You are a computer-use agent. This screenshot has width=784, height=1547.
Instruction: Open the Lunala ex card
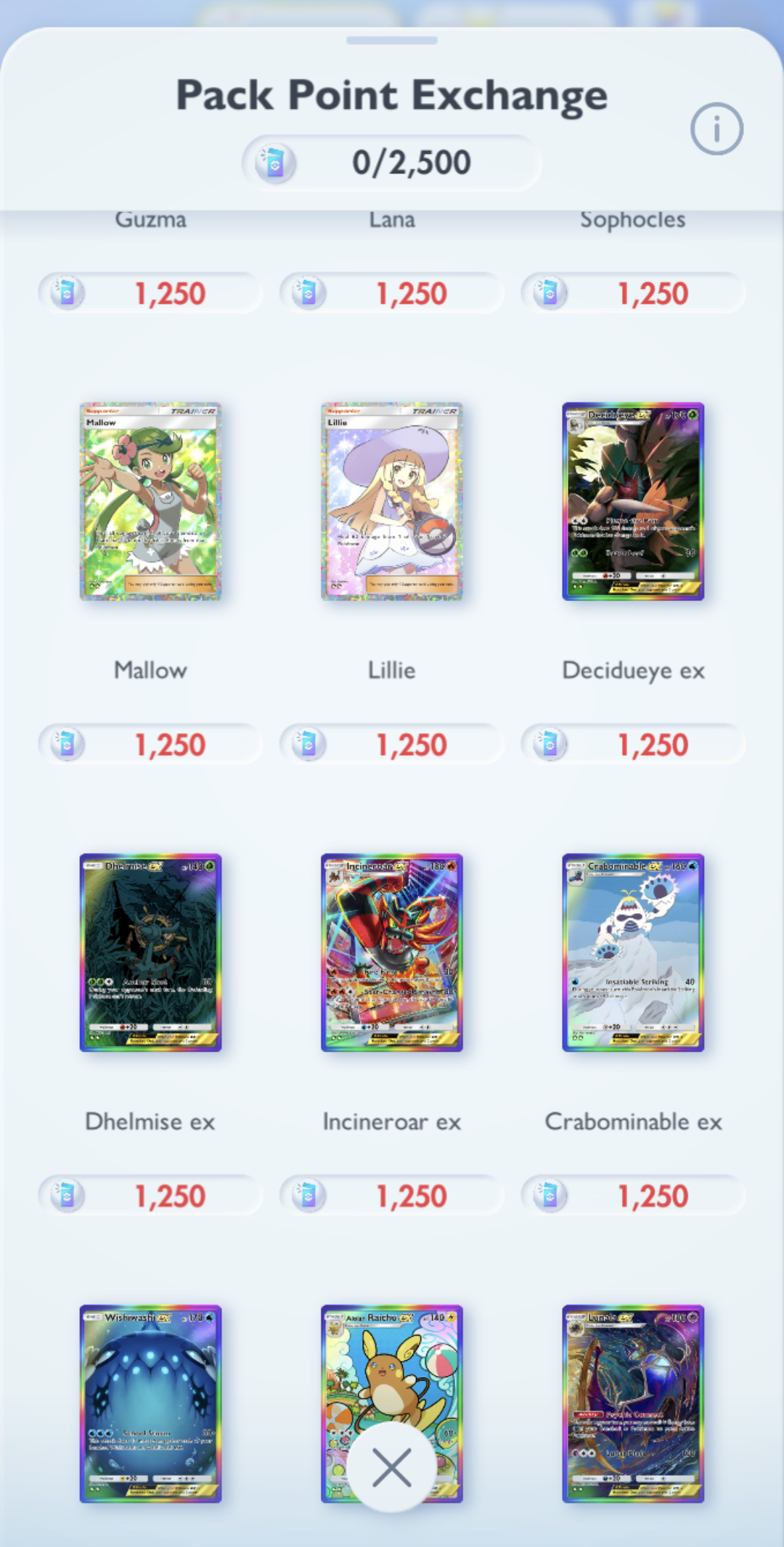coord(633,1403)
